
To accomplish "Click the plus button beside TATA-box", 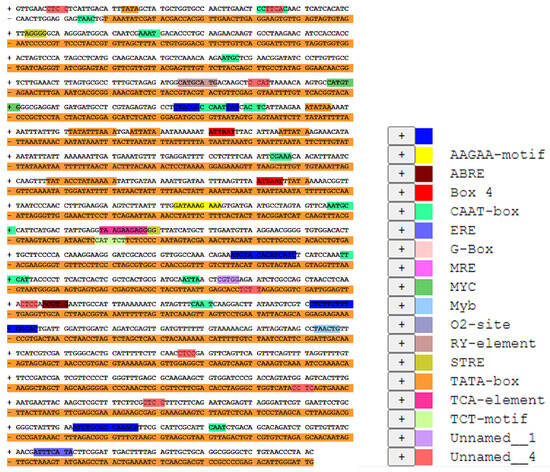I will [401, 382].
